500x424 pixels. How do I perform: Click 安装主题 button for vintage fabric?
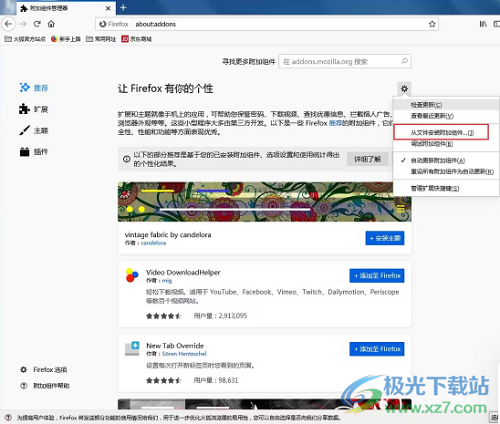[385, 238]
